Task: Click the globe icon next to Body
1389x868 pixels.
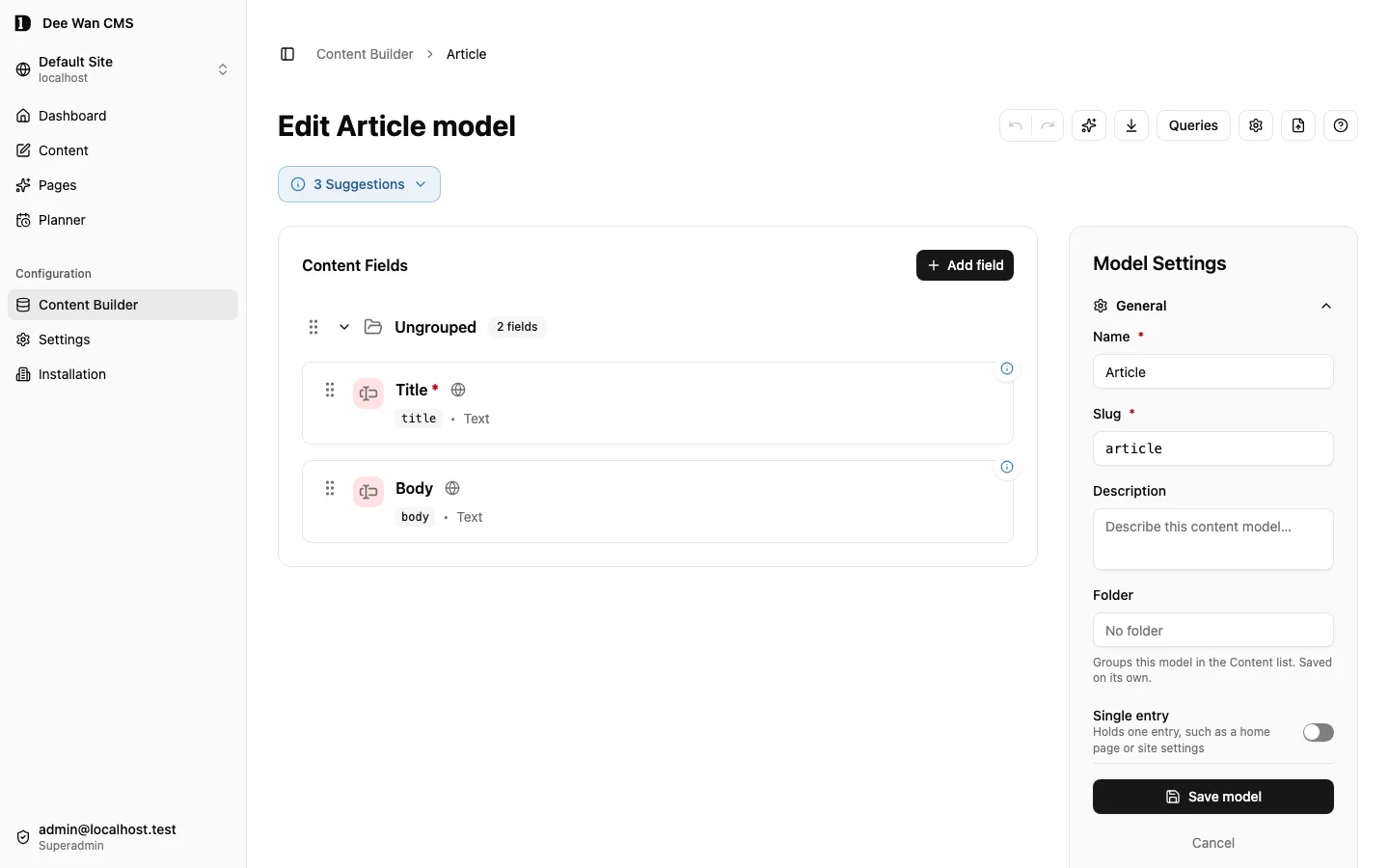Action: [x=452, y=488]
